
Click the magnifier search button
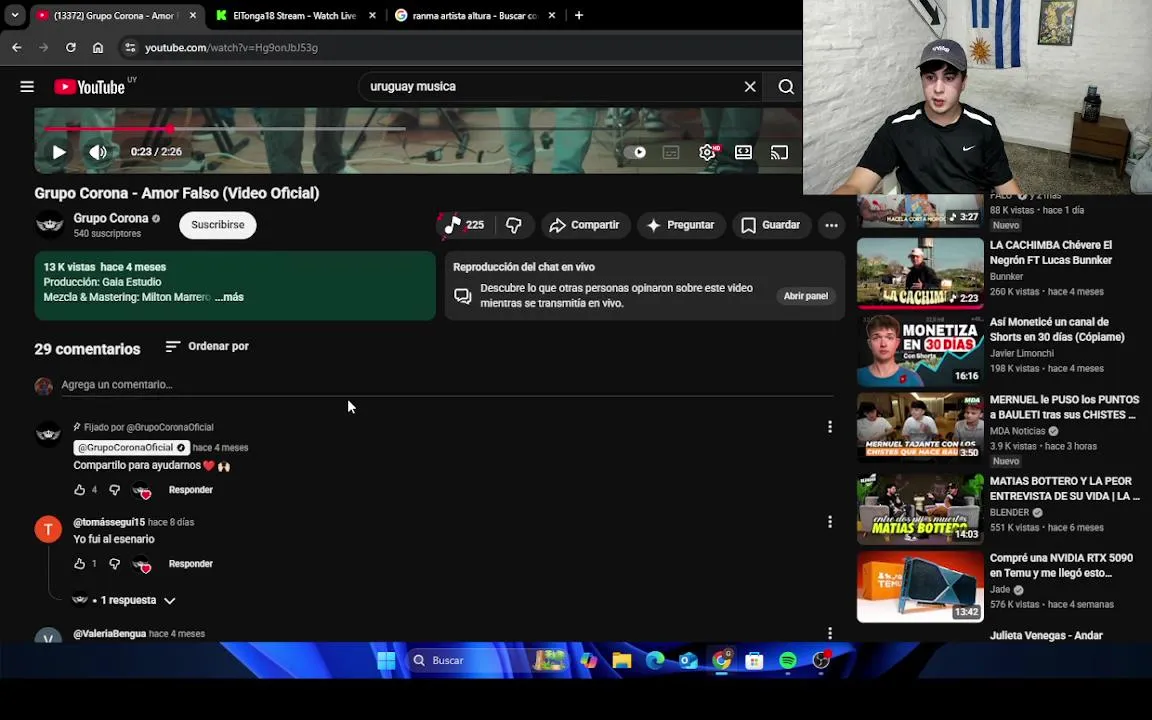(785, 87)
